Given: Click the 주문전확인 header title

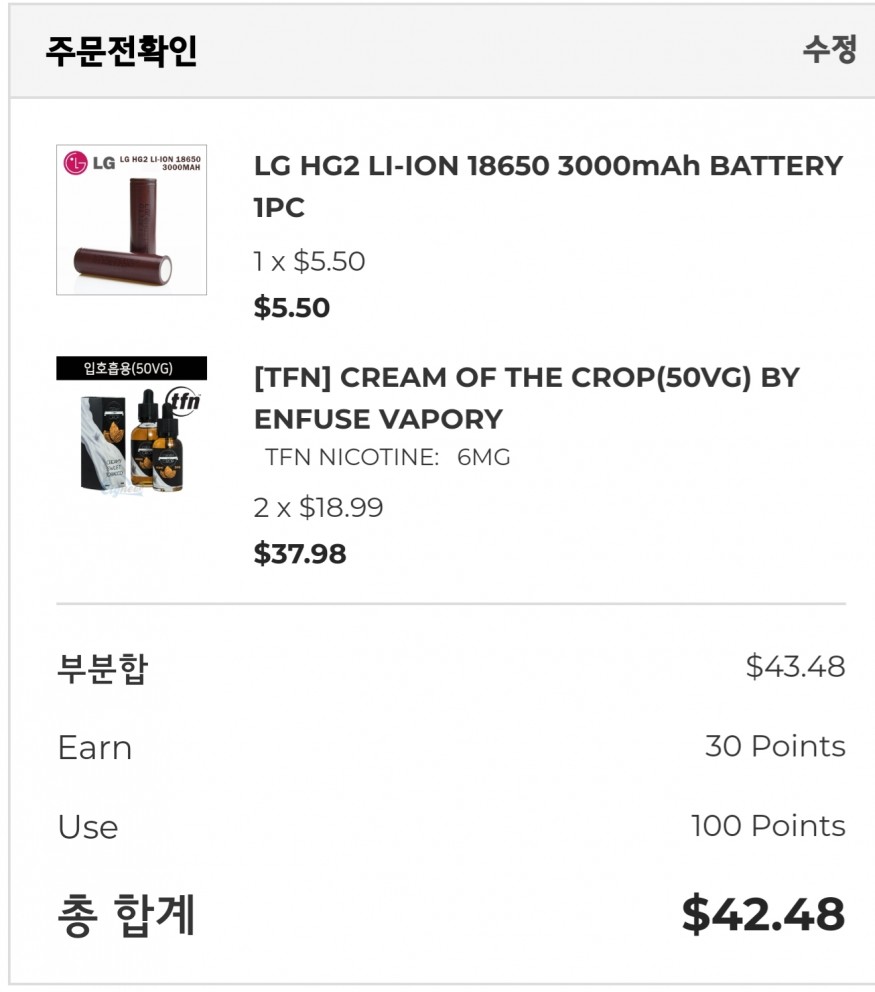Looking at the screenshot, I should pos(120,51).
